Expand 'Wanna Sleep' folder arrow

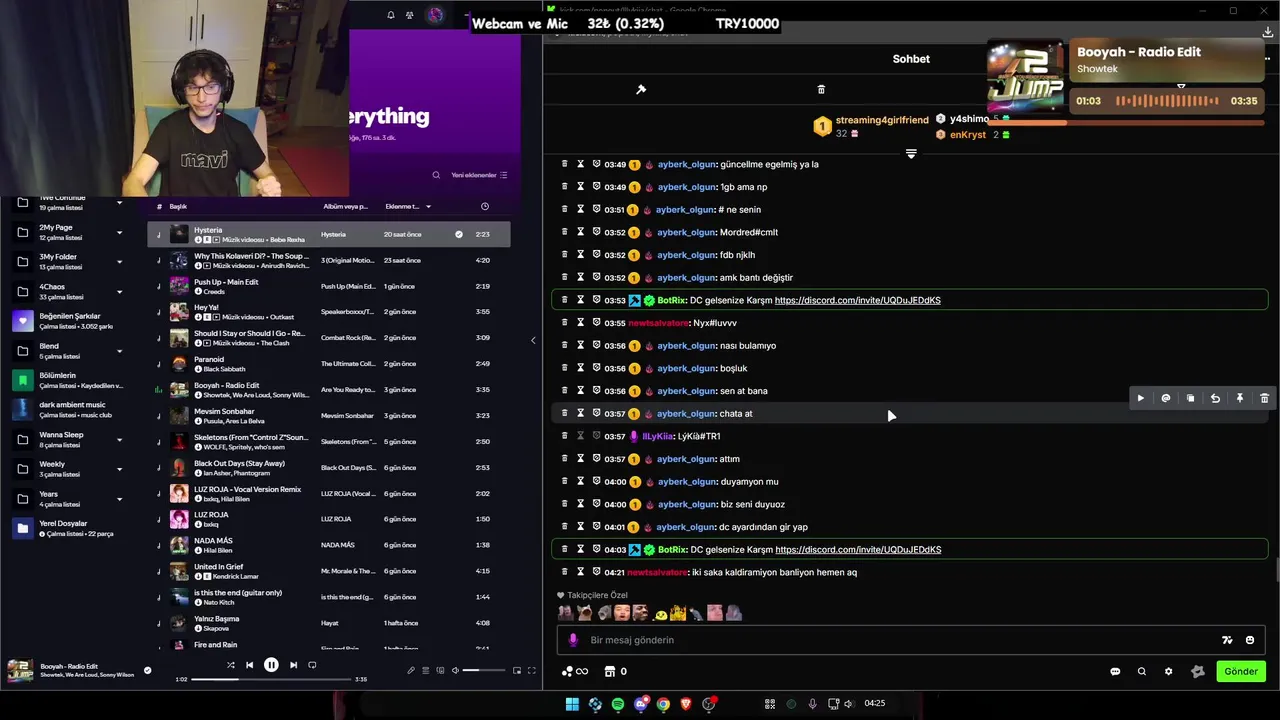pyautogui.click(x=119, y=439)
